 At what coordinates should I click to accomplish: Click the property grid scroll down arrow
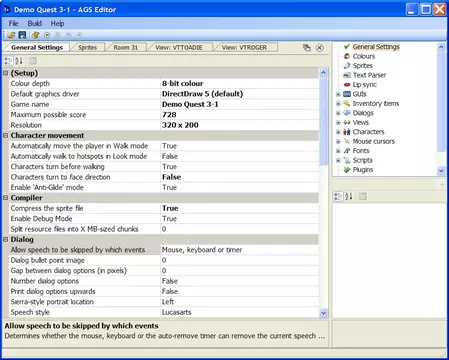(x=323, y=313)
